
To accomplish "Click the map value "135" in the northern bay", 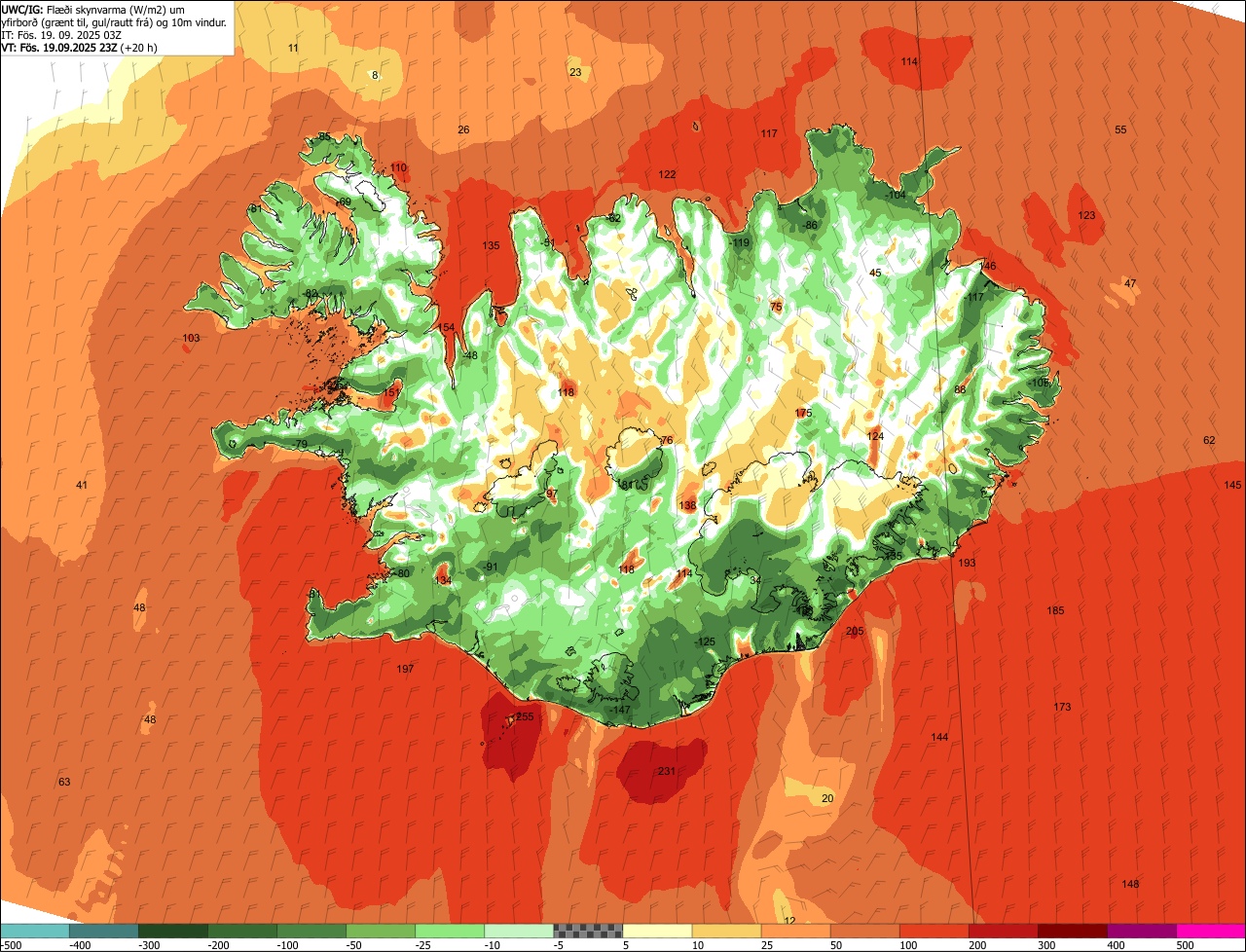I will pos(491,245).
